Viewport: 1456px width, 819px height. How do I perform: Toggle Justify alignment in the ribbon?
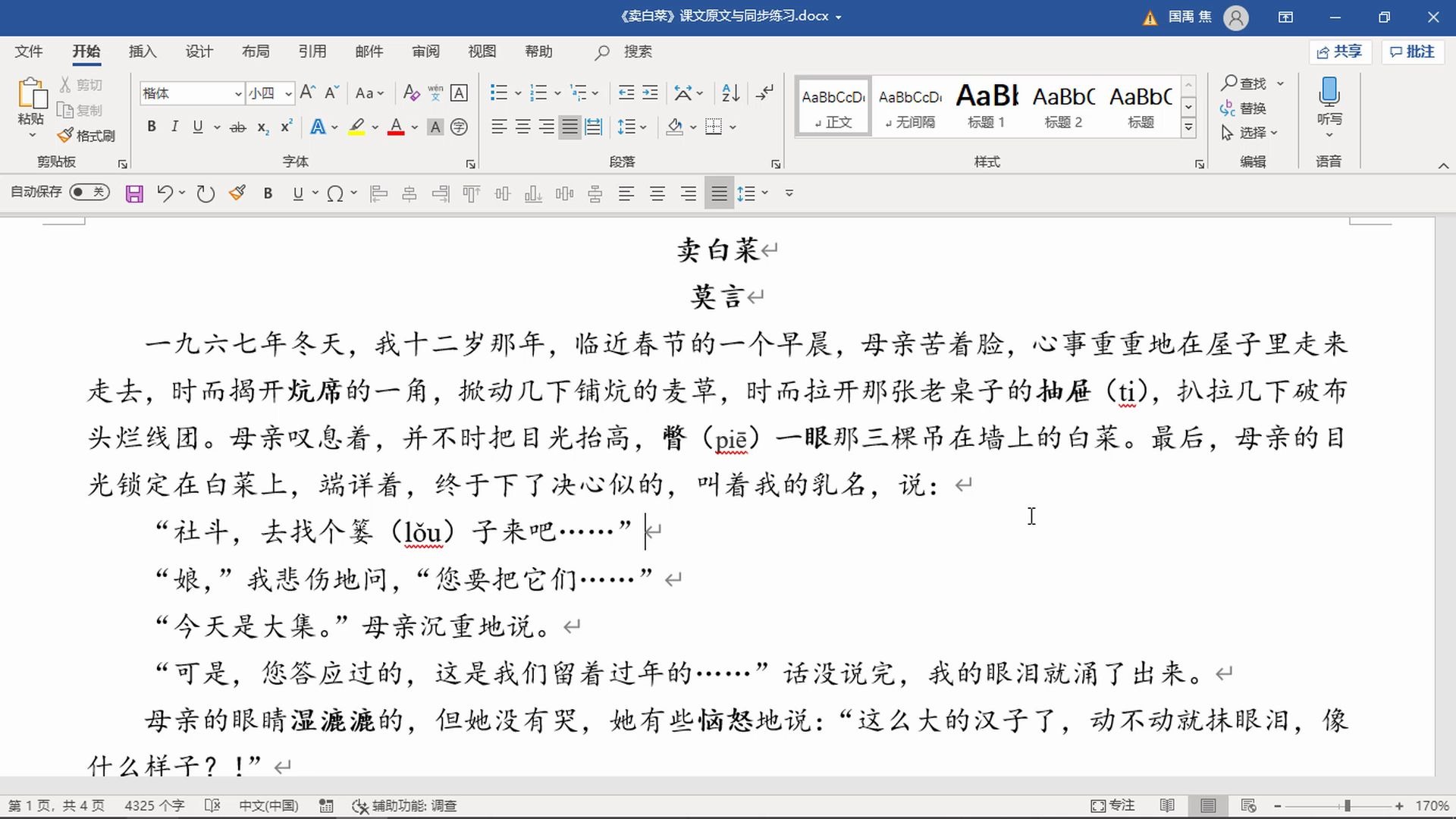point(570,127)
